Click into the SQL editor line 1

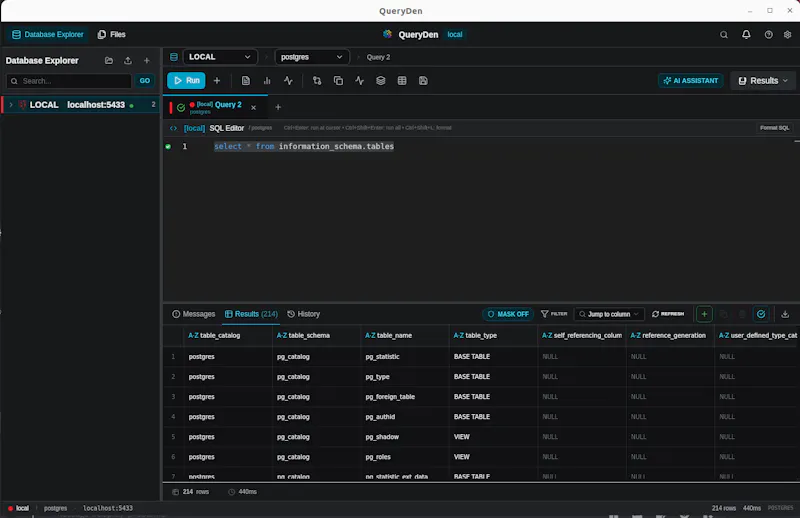click(304, 146)
